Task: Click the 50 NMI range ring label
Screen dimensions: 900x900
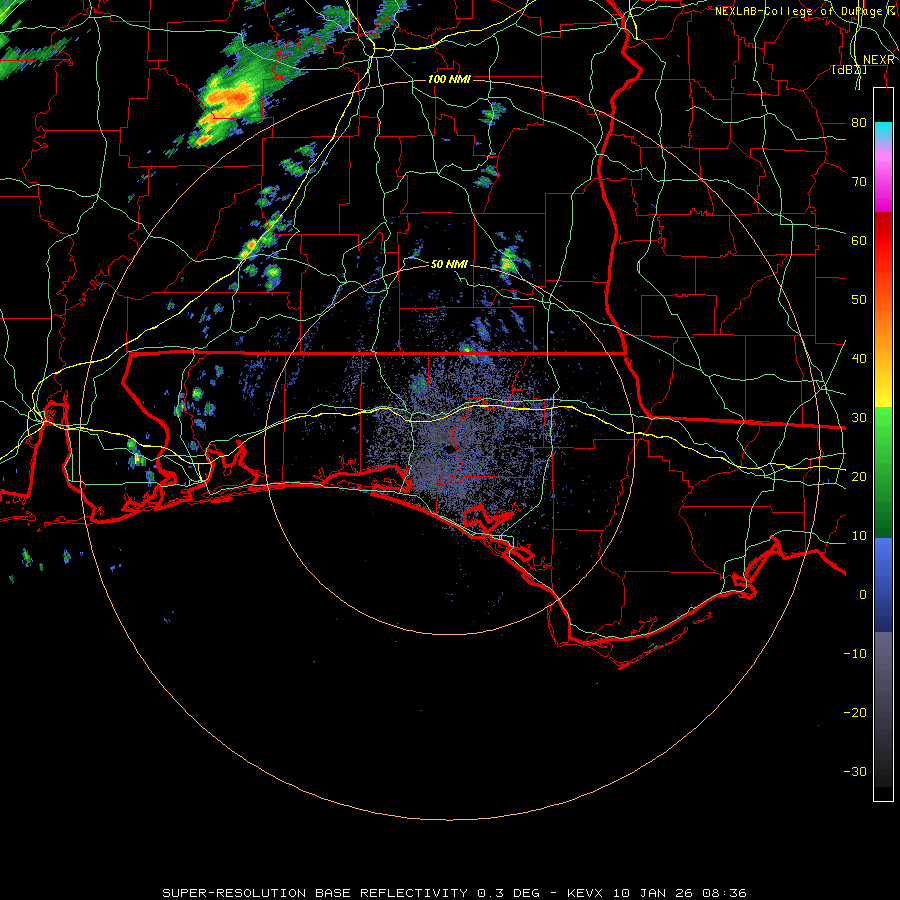Action: (x=449, y=264)
